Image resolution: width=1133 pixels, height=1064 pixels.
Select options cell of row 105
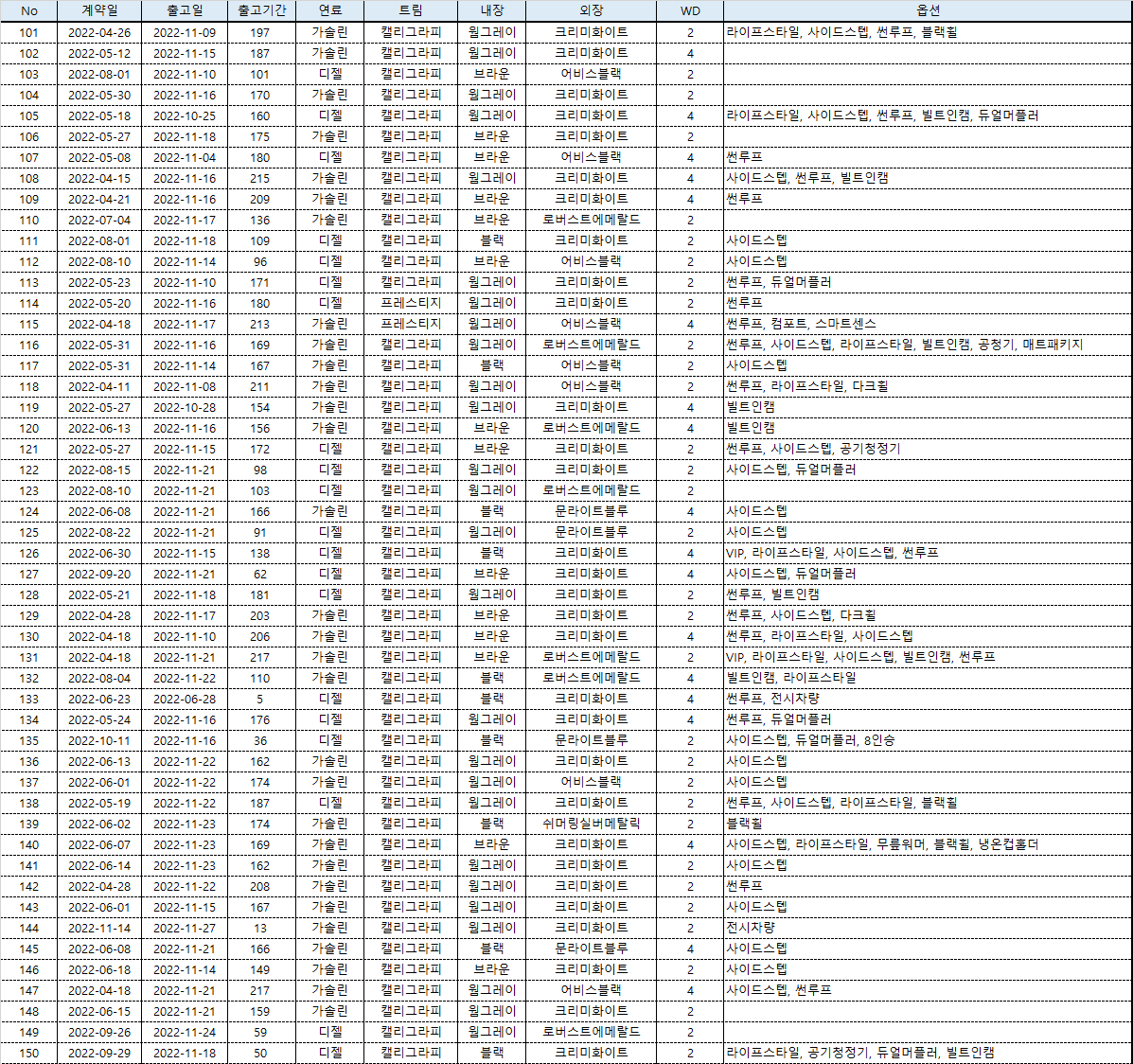[928, 115]
